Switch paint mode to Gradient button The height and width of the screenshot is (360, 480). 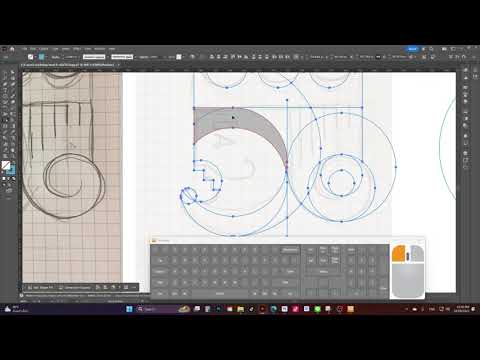pyautogui.click(x=9, y=179)
